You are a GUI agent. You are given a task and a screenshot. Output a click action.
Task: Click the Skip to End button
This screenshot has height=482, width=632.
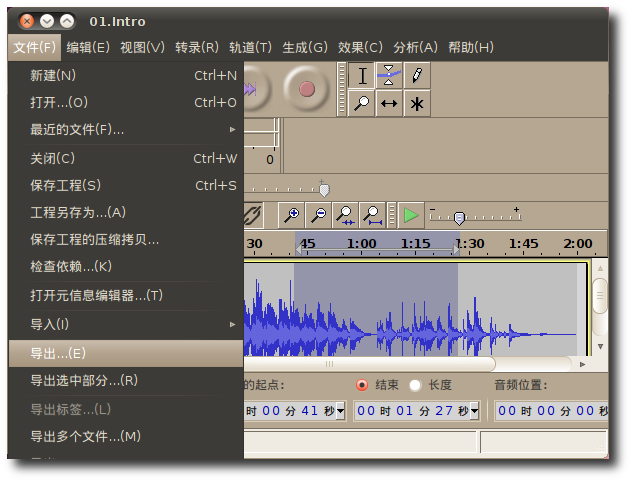(x=254, y=89)
